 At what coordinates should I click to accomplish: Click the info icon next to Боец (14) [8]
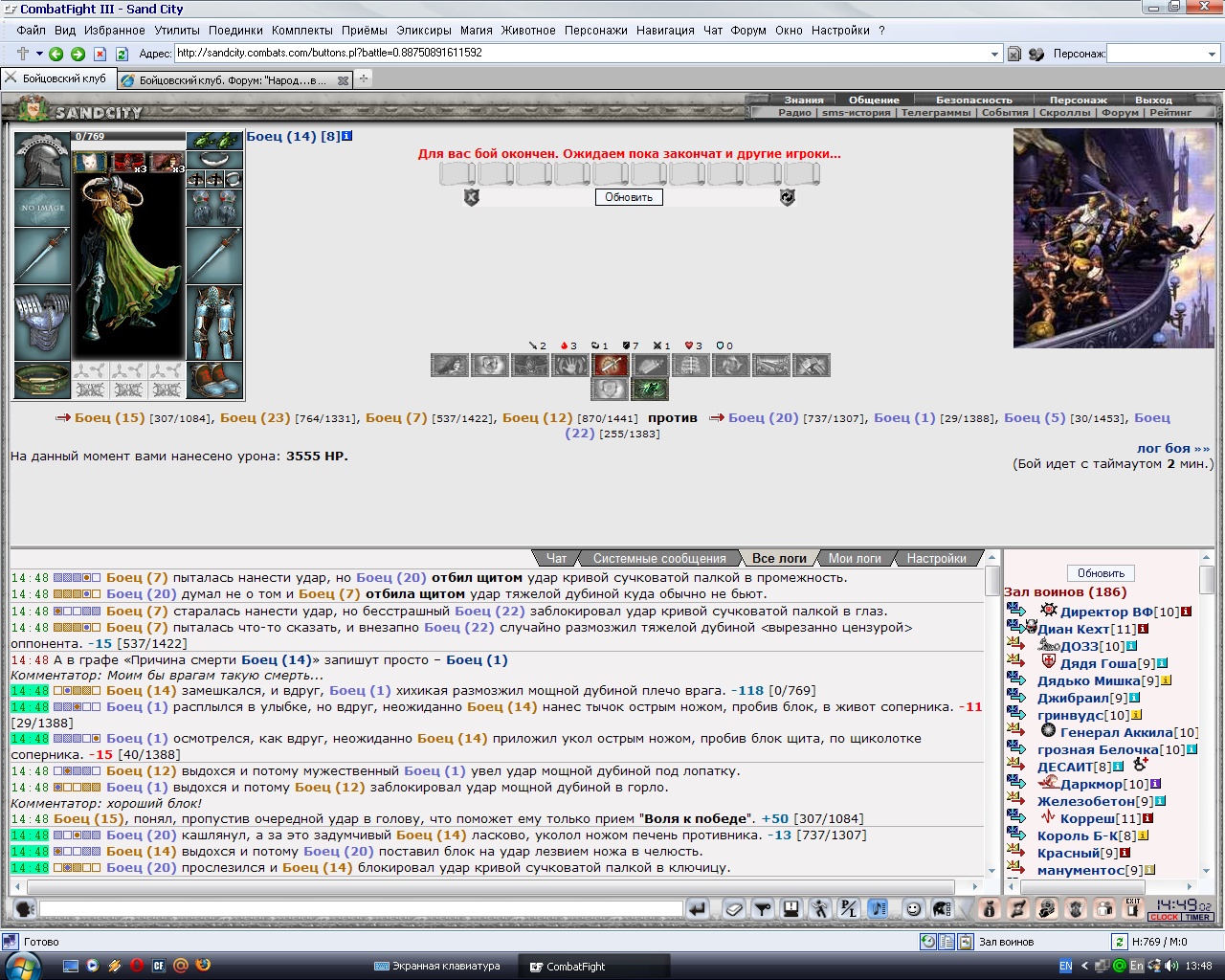[347, 136]
